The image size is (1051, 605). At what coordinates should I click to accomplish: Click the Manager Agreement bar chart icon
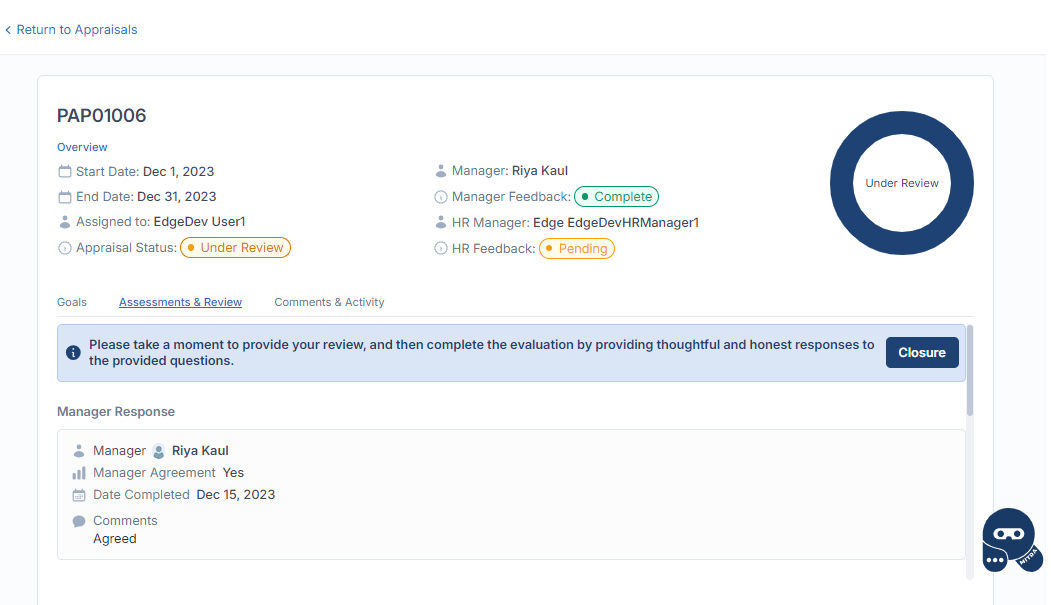point(79,473)
